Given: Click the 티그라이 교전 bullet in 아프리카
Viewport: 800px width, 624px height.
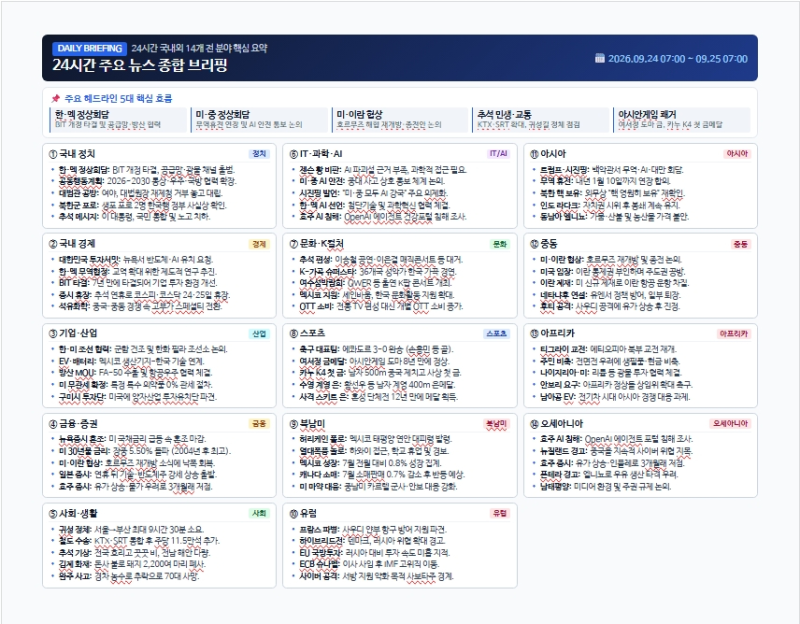Looking at the screenshot, I should (x=608, y=350).
